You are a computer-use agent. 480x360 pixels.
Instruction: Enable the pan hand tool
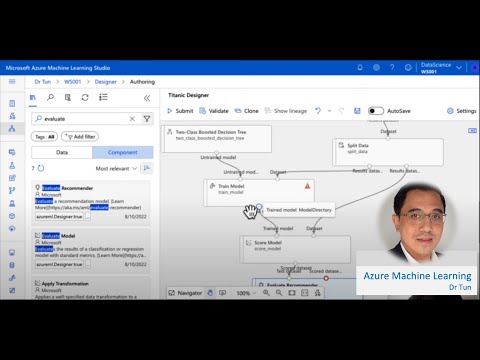[x=210, y=293]
